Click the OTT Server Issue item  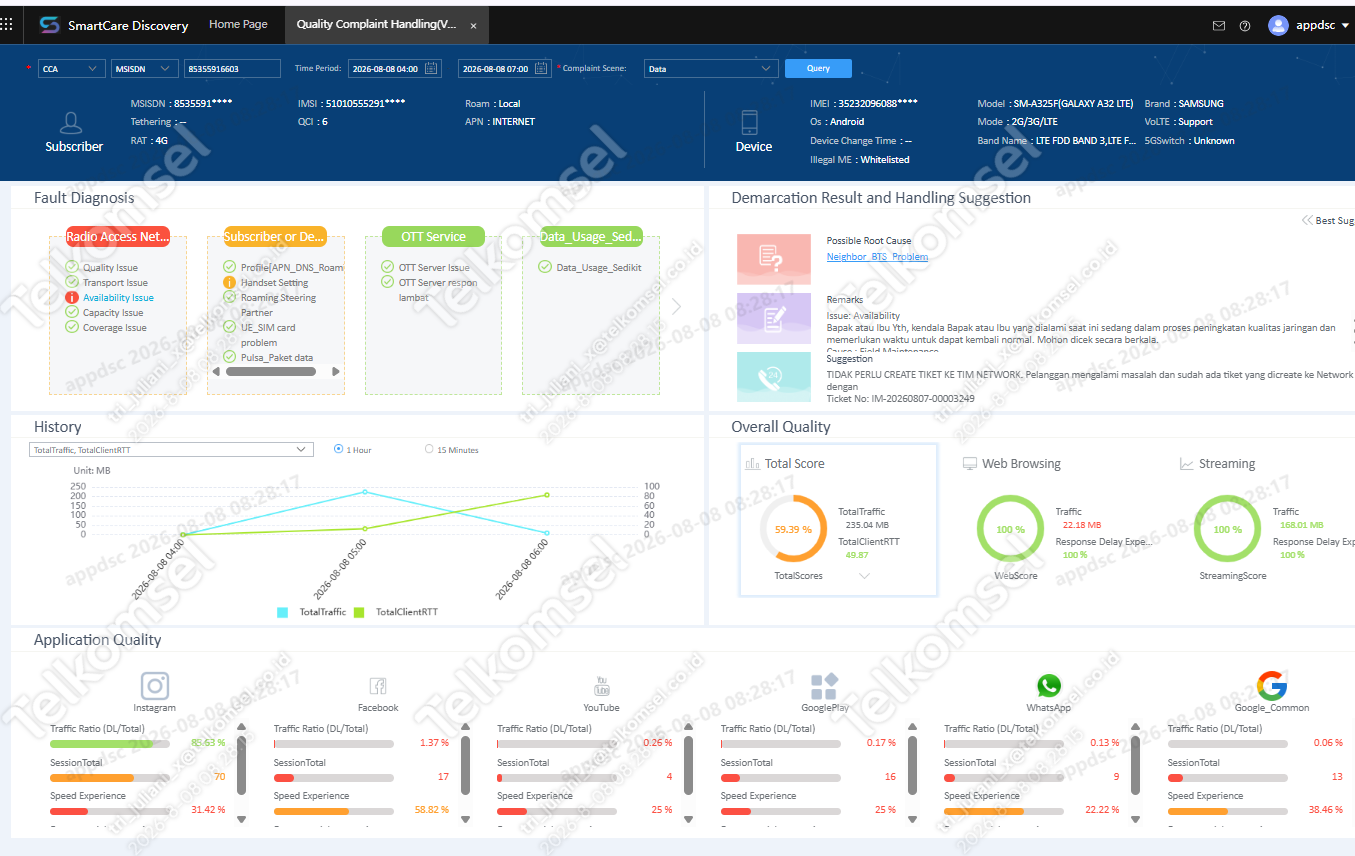coord(434,268)
